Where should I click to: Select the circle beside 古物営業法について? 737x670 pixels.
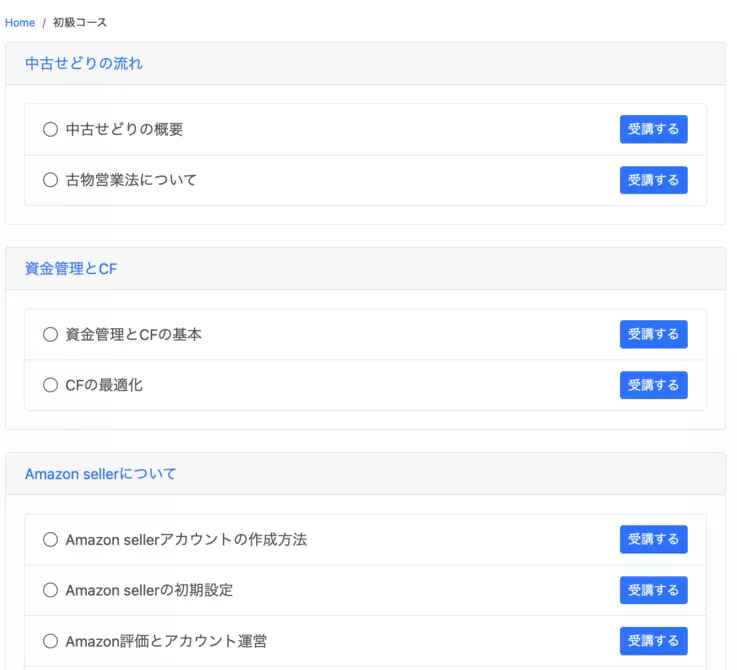(x=50, y=180)
